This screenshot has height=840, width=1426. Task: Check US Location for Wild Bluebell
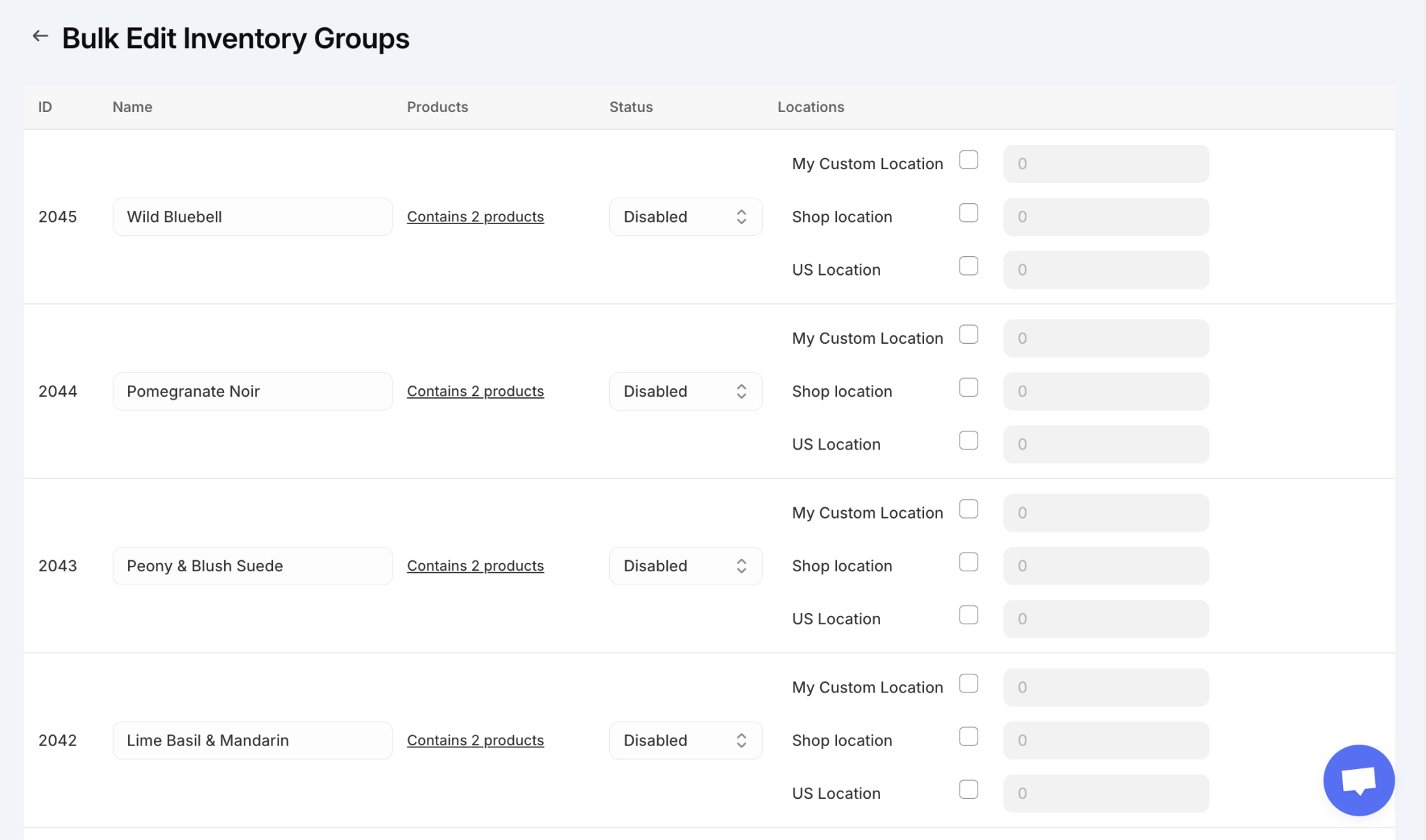pyautogui.click(x=969, y=266)
